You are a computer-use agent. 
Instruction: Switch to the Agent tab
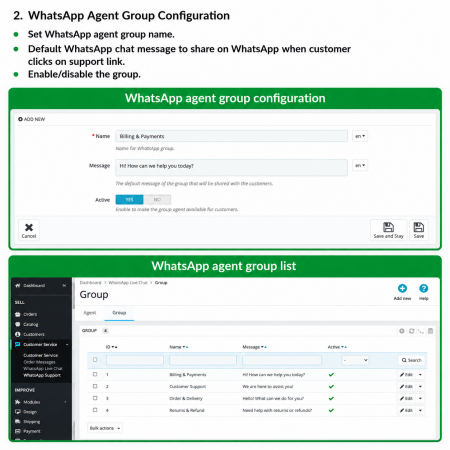(x=90, y=313)
